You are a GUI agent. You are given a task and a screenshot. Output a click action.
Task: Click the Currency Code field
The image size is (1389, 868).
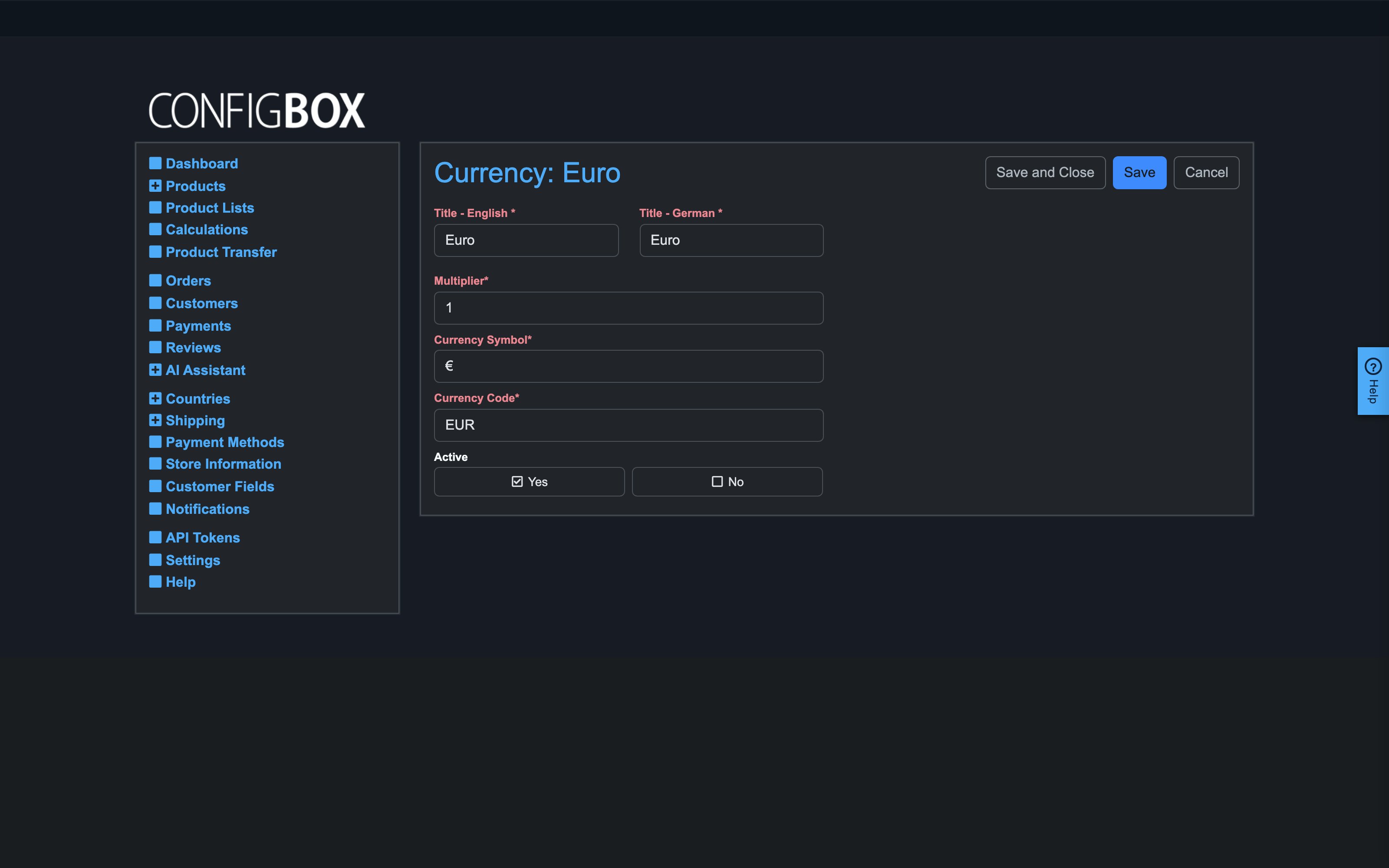(x=629, y=425)
